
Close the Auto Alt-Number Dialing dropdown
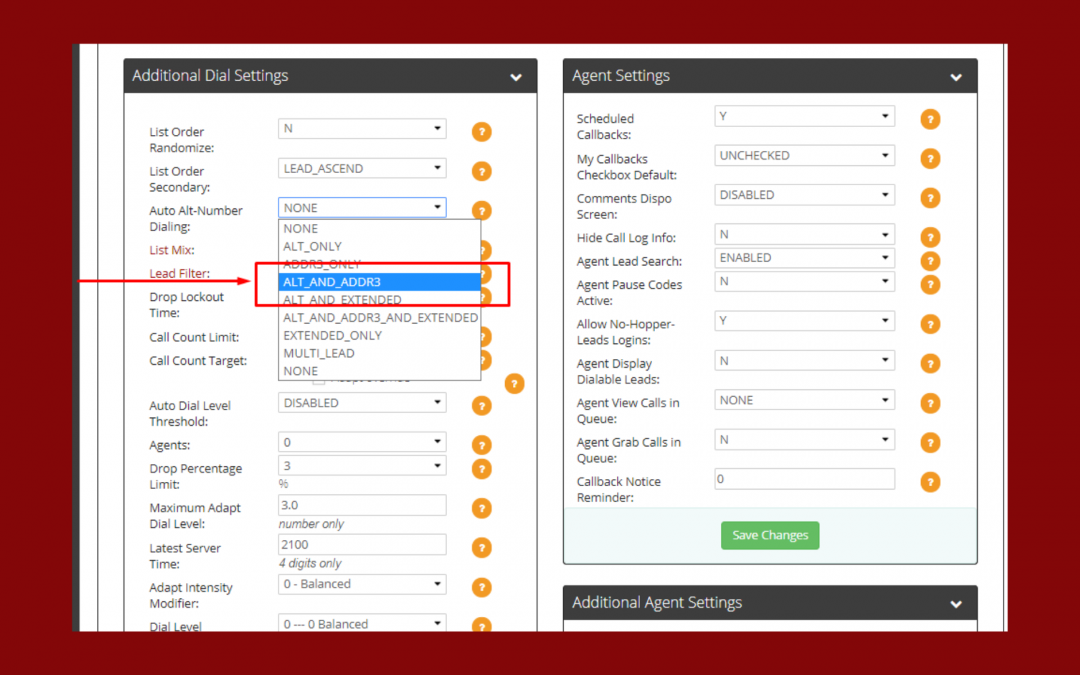[x=362, y=207]
